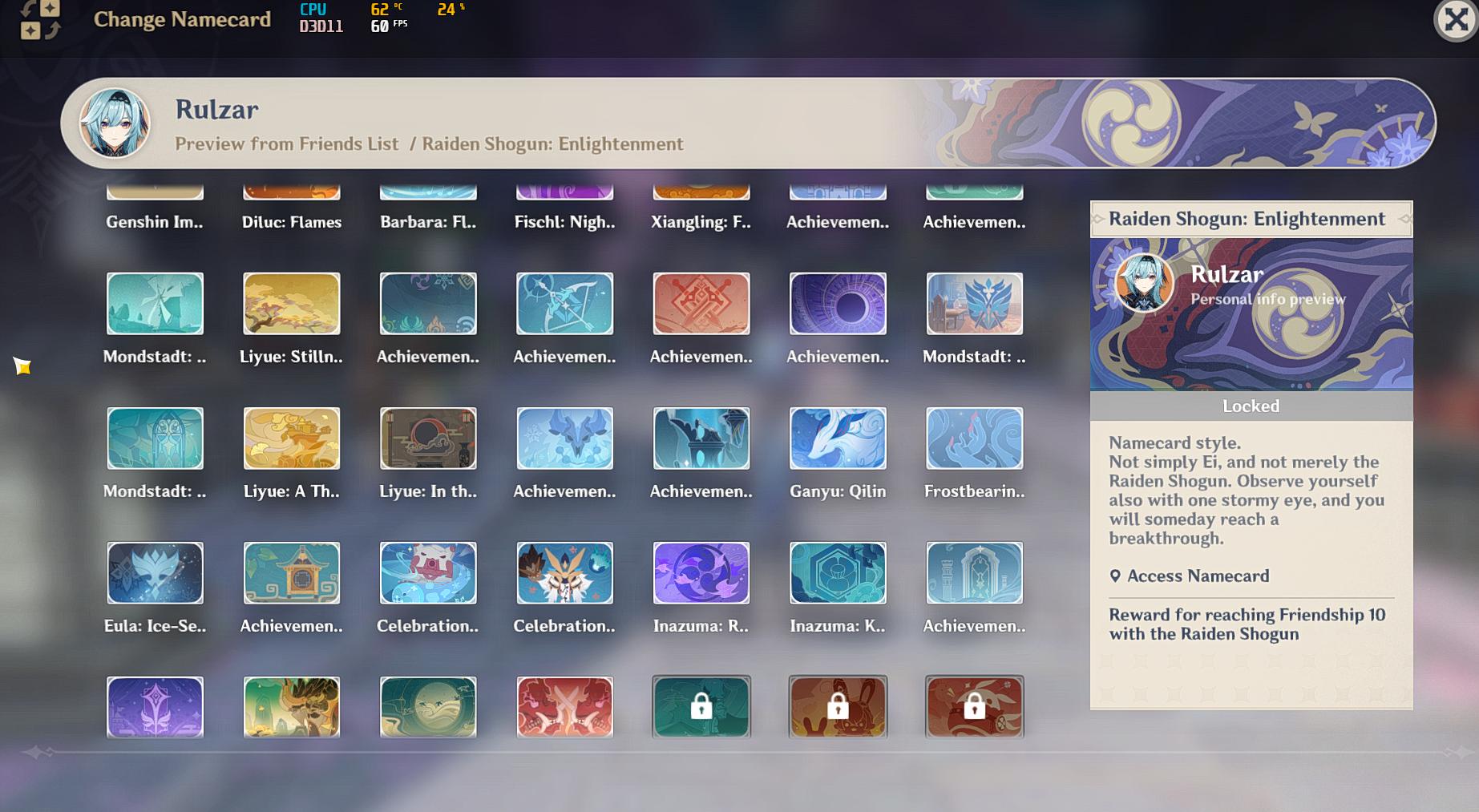Select the Diluc: Flames namecard
This screenshot has width=1479, height=812.
pyautogui.click(x=292, y=192)
